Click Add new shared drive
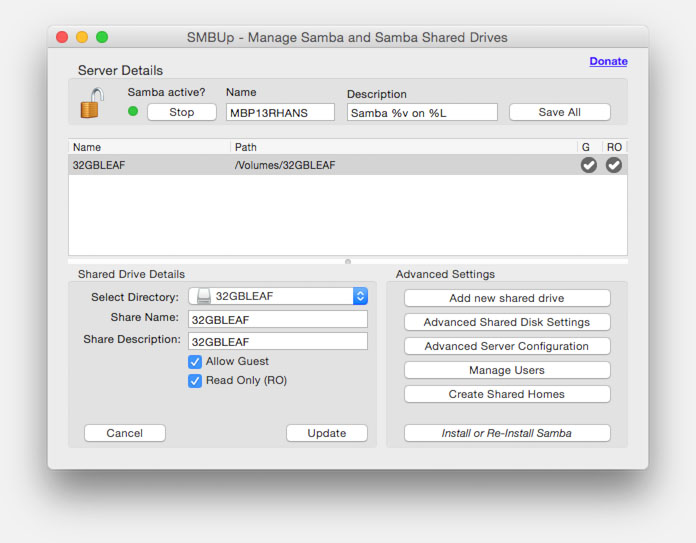The width and height of the screenshot is (696, 543). [x=507, y=298]
